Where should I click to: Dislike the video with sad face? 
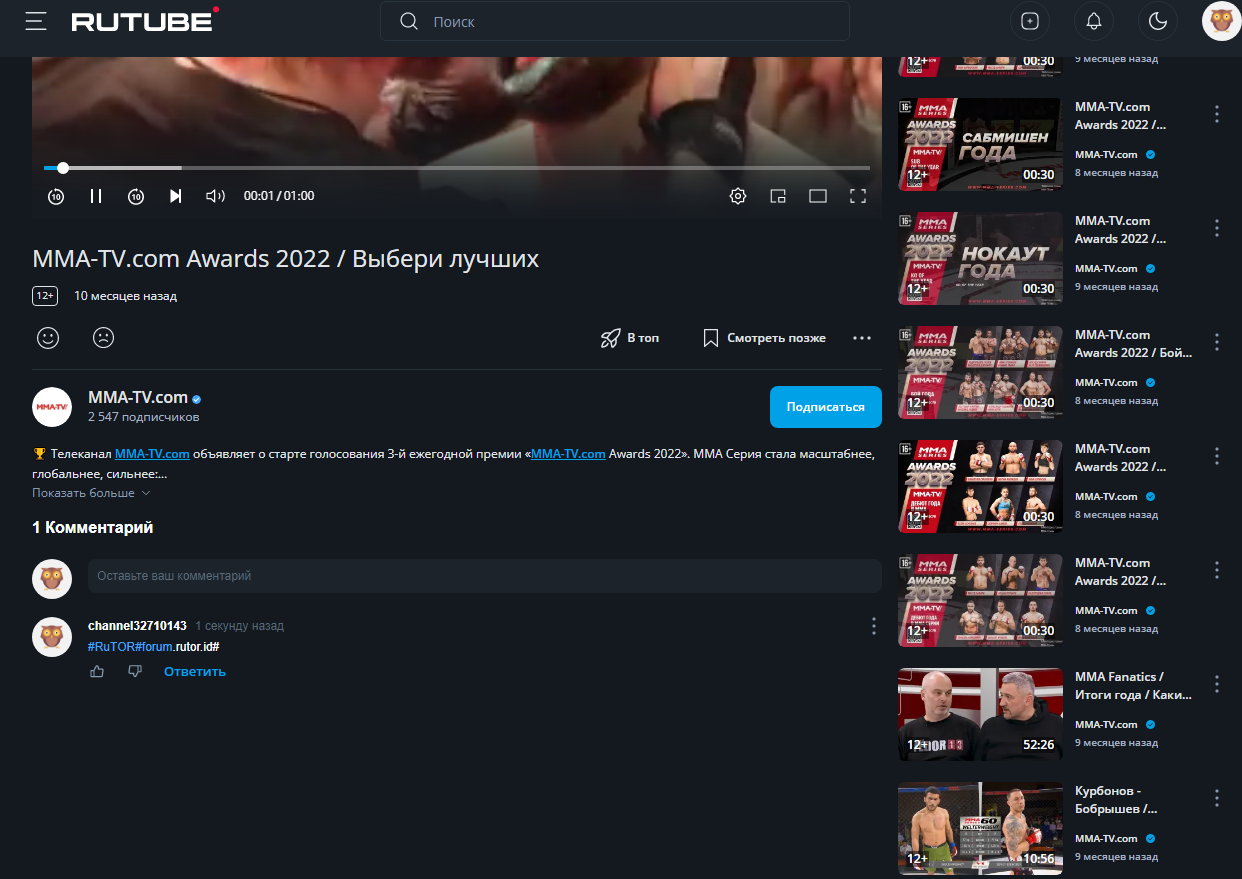(103, 338)
